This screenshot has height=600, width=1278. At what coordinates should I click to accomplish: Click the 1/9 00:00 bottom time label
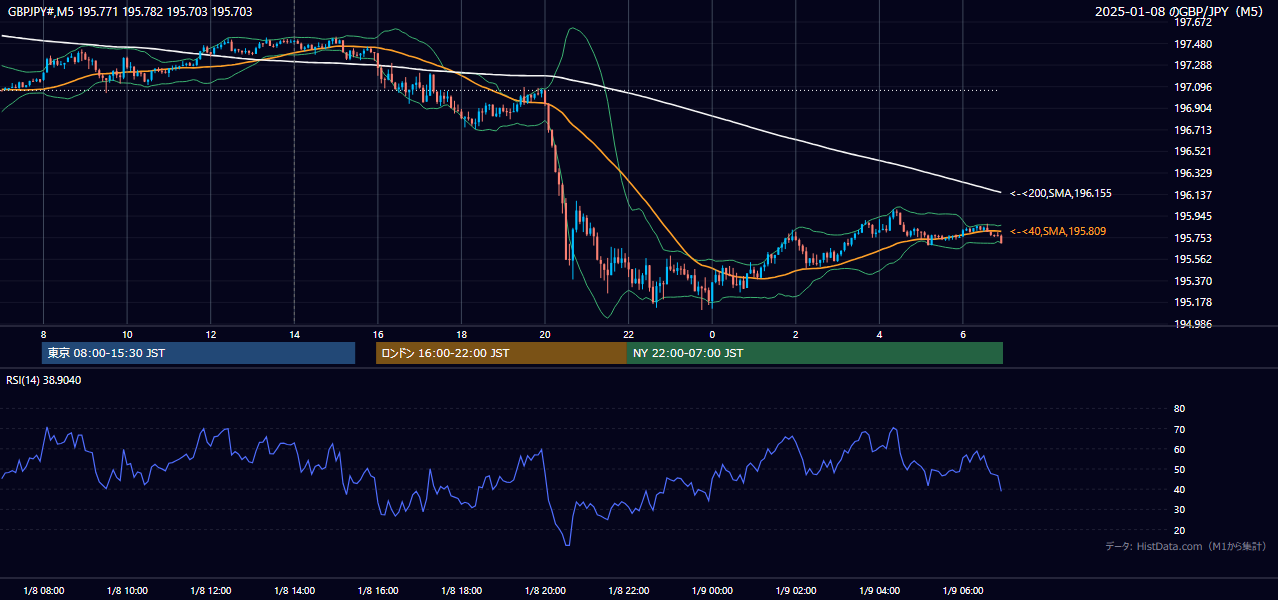(712, 591)
